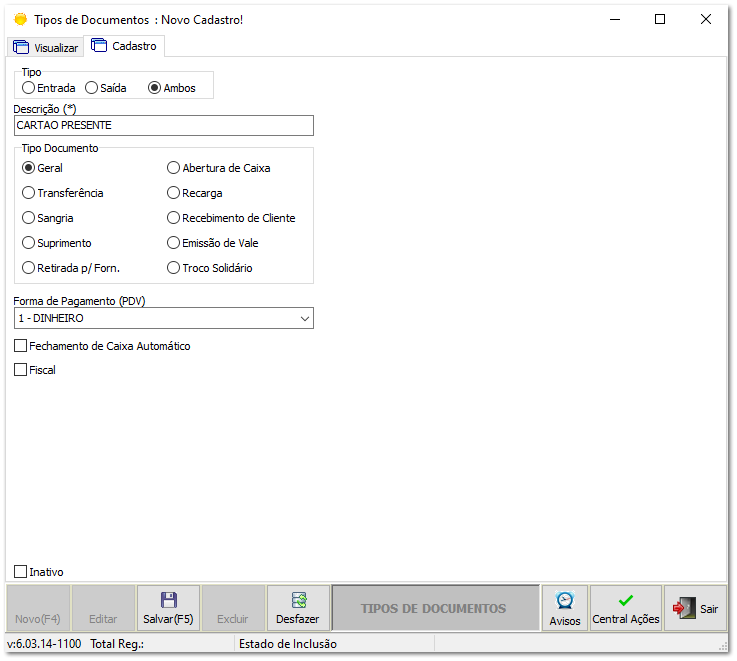Mark the record as Inativo
This screenshot has height=661, width=737.
(x=20, y=571)
